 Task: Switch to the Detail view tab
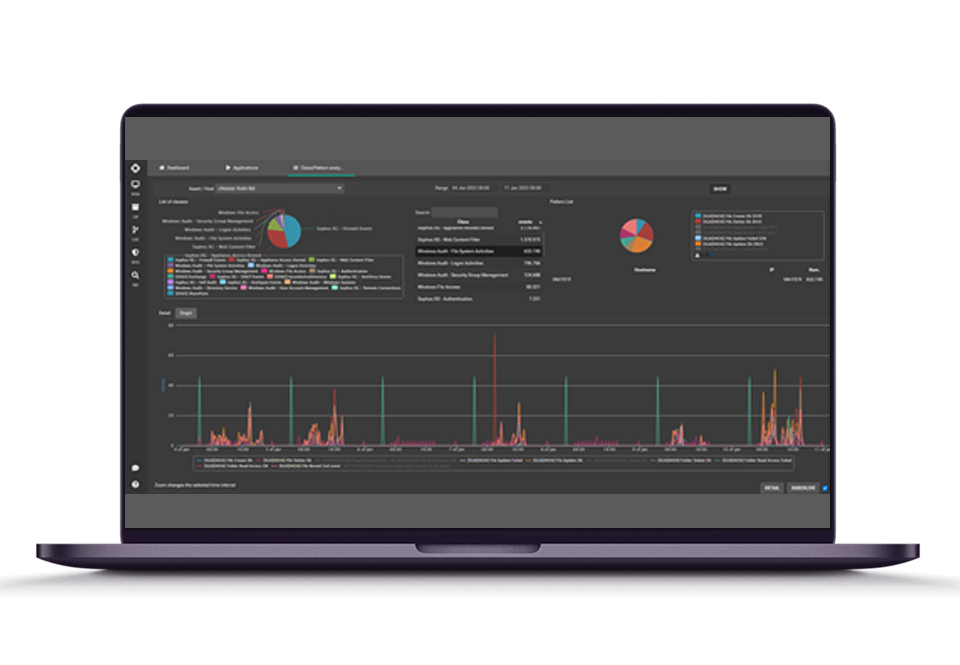[x=165, y=313]
